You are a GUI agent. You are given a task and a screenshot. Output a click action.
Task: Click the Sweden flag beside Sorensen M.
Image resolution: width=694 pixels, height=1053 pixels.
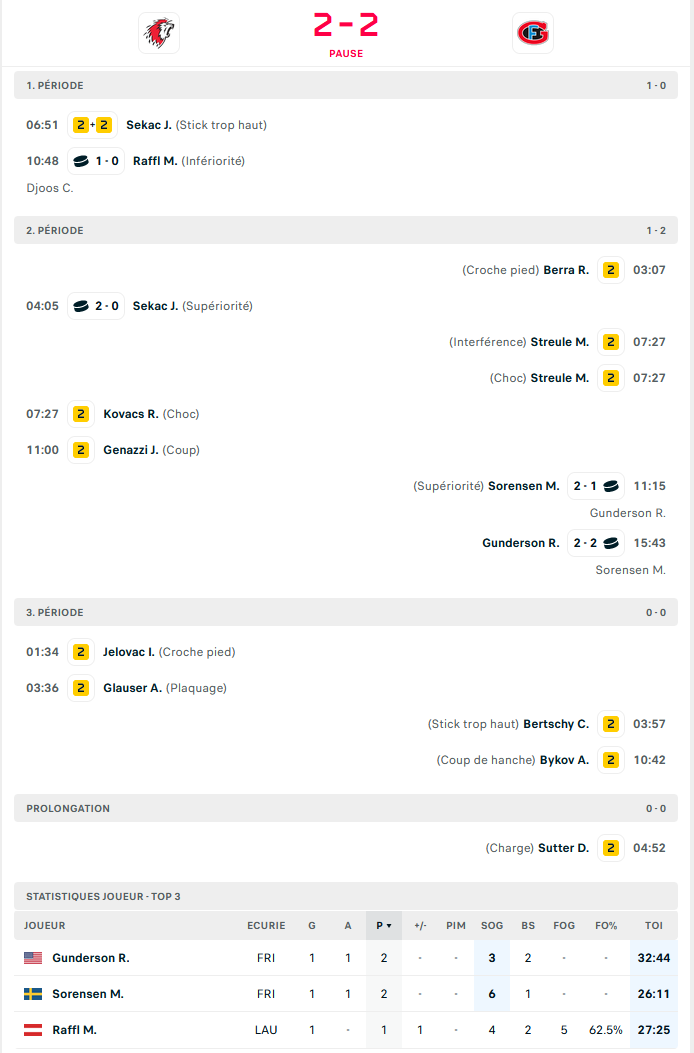(33, 994)
